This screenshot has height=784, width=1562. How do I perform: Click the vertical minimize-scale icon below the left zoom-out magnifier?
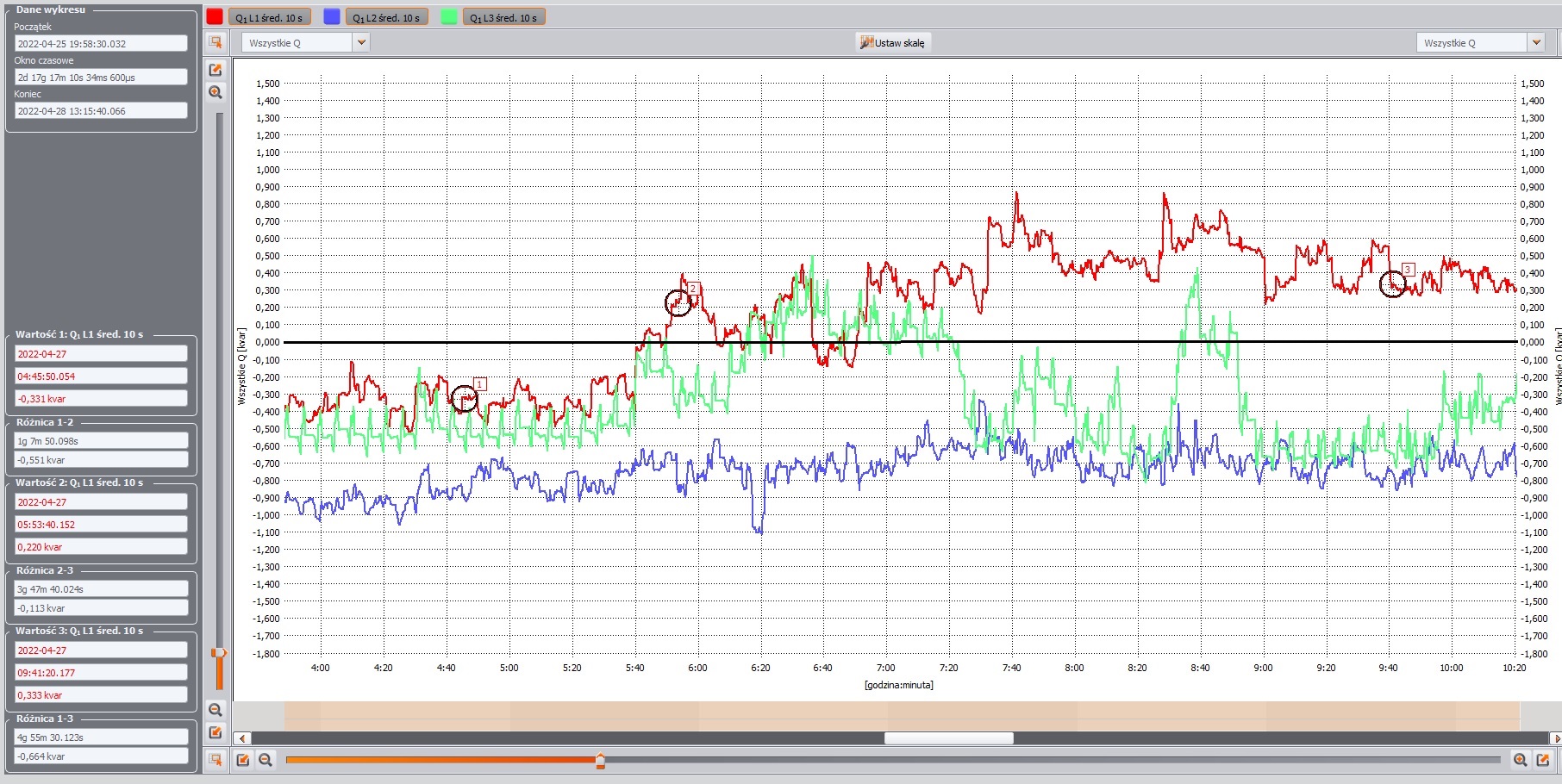click(216, 732)
